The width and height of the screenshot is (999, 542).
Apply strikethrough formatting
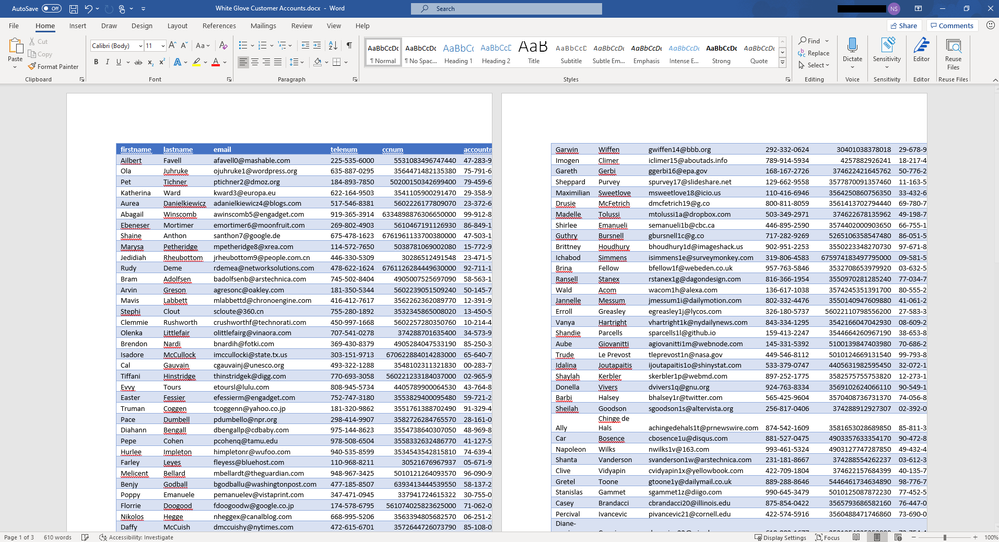tap(138, 62)
